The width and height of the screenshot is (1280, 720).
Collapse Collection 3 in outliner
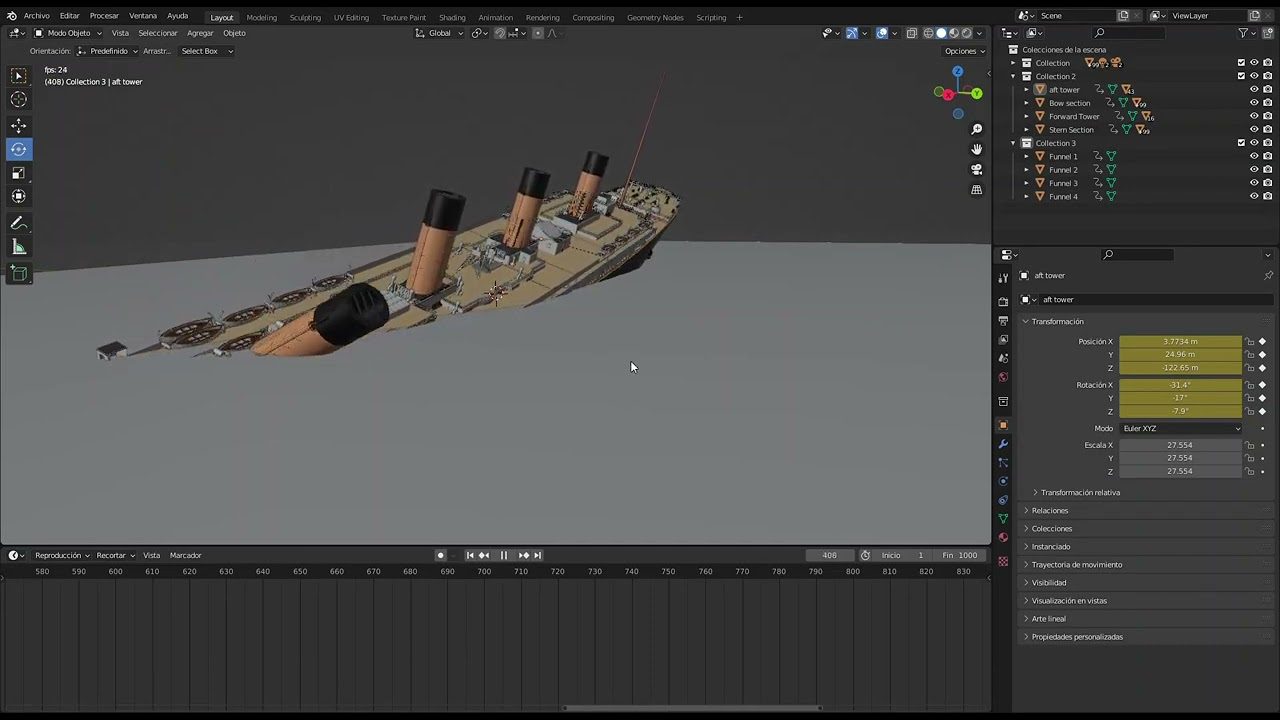[x=1013, y=143]
